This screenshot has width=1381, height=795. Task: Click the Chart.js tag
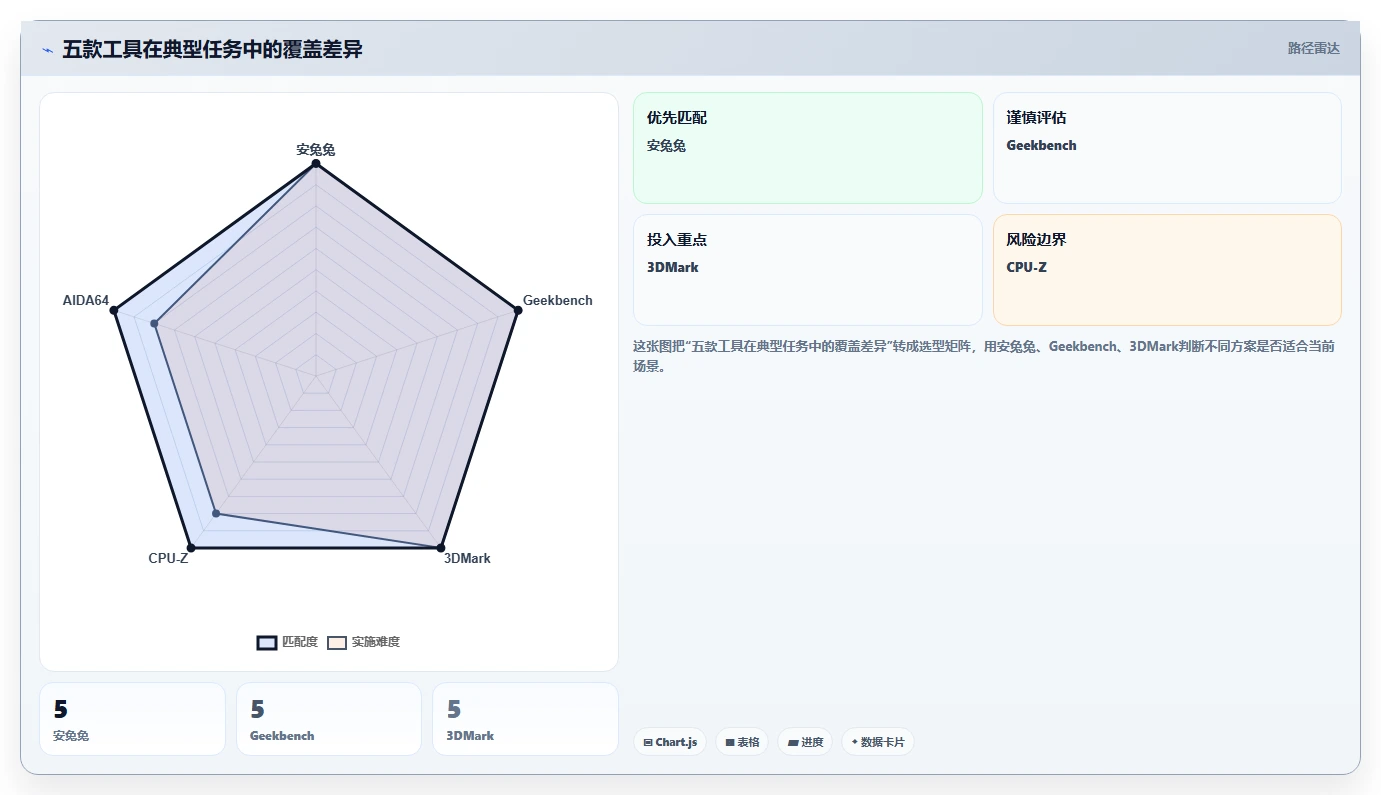(670, 742)
